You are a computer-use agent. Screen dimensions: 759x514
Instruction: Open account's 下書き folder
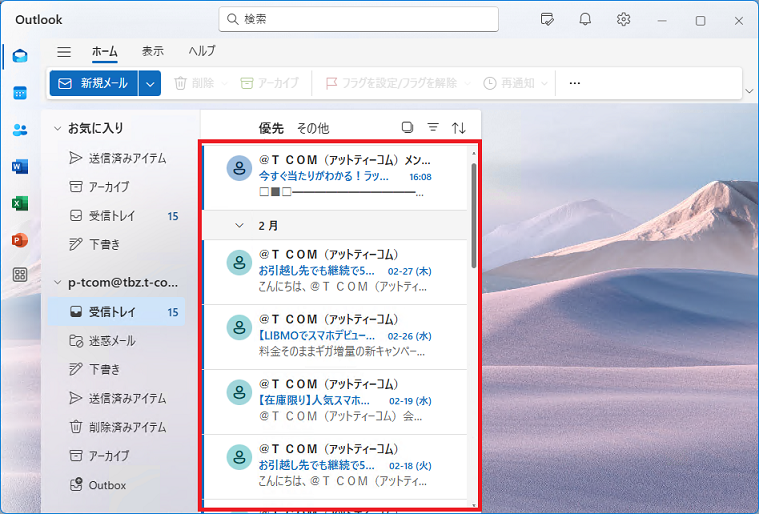coord(117,369)
